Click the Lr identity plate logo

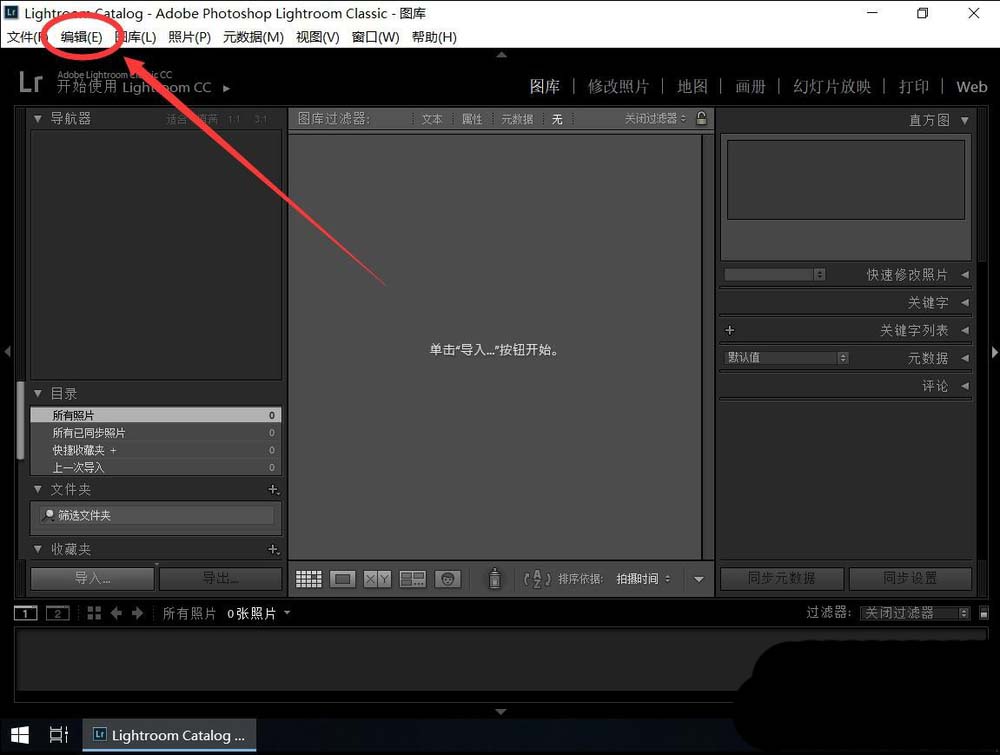pos(30,82)
